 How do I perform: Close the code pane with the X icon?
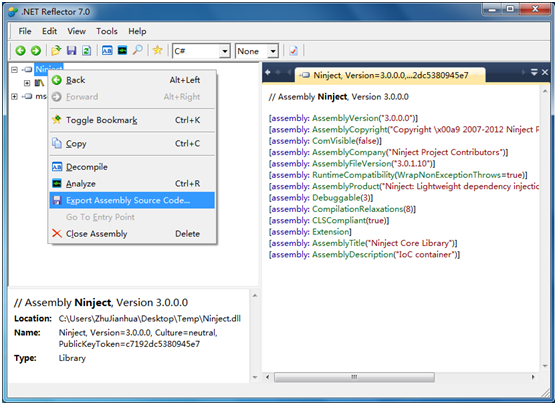tap(545, 72)
